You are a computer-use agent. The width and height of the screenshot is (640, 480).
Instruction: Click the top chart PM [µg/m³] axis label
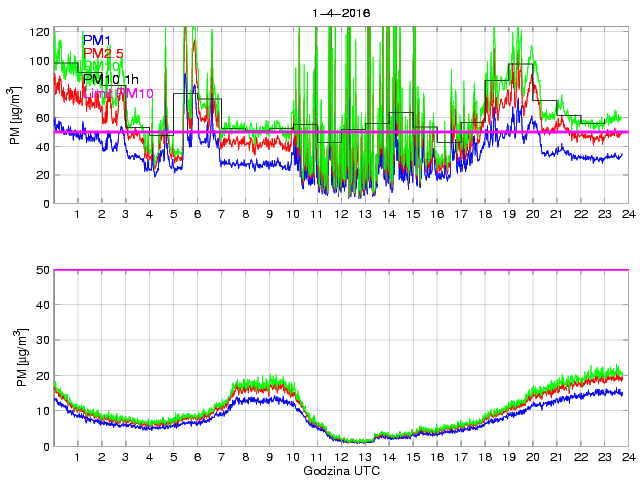14,116
